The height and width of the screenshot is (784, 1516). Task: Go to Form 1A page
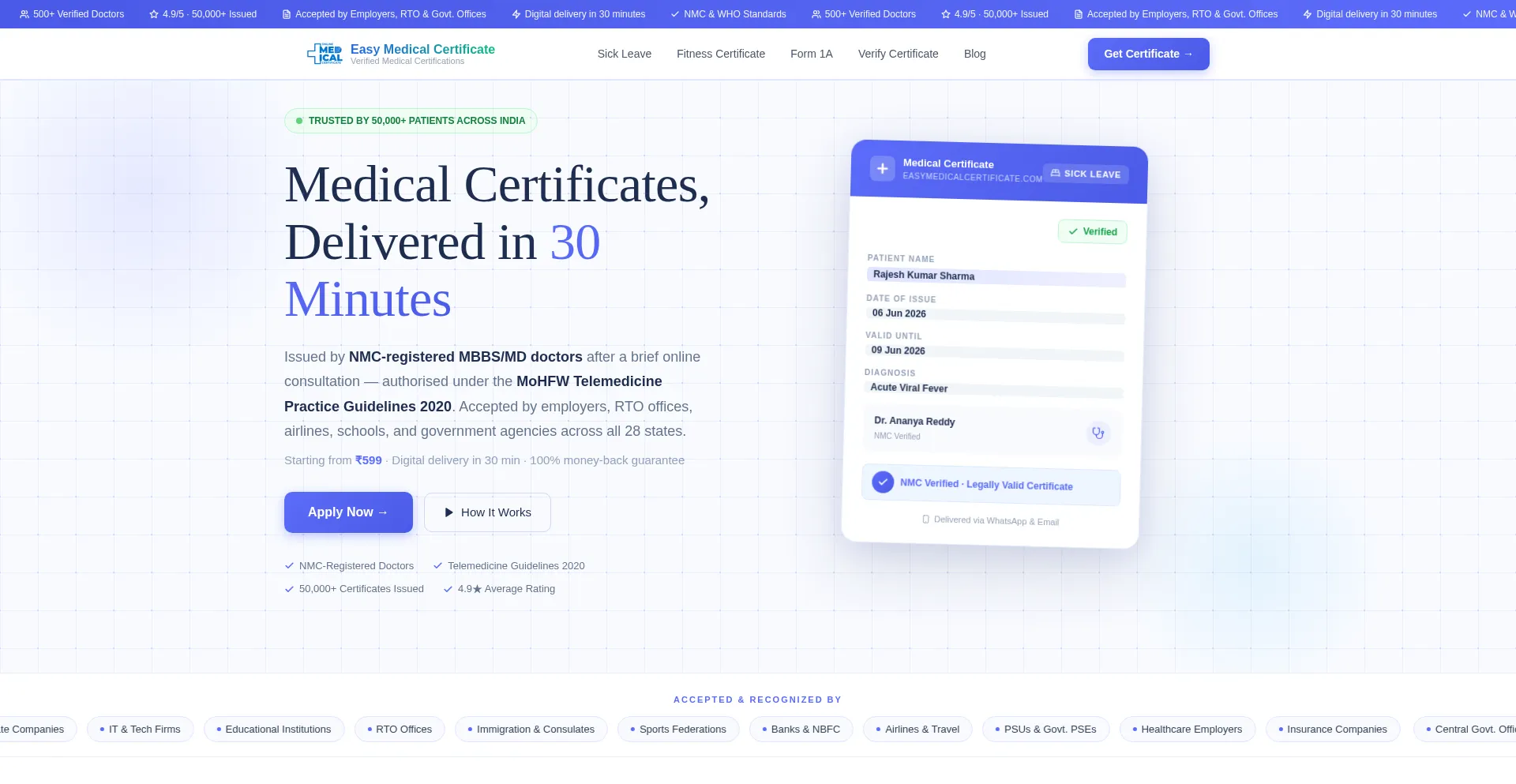point(811,54)
